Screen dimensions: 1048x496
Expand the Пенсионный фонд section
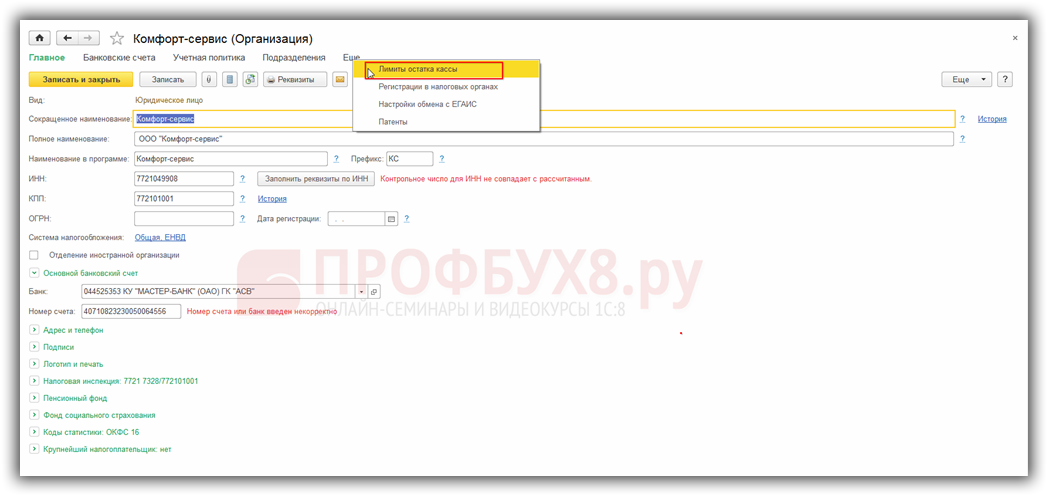click(x=34, y=398)
